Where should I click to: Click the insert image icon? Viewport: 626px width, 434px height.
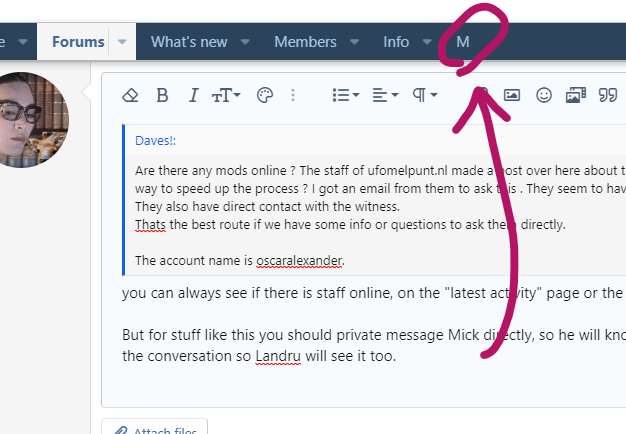pos(512,95)
